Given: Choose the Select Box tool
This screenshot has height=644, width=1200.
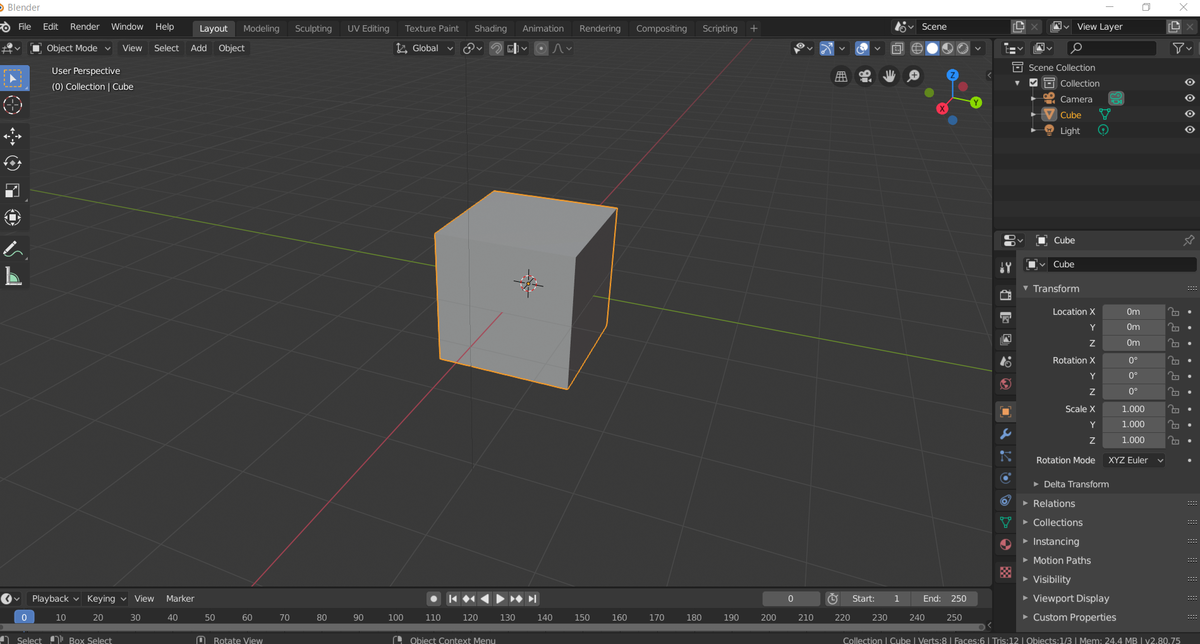Looking at the screenshot, I should pyautogui.click(x=13, y=78).
